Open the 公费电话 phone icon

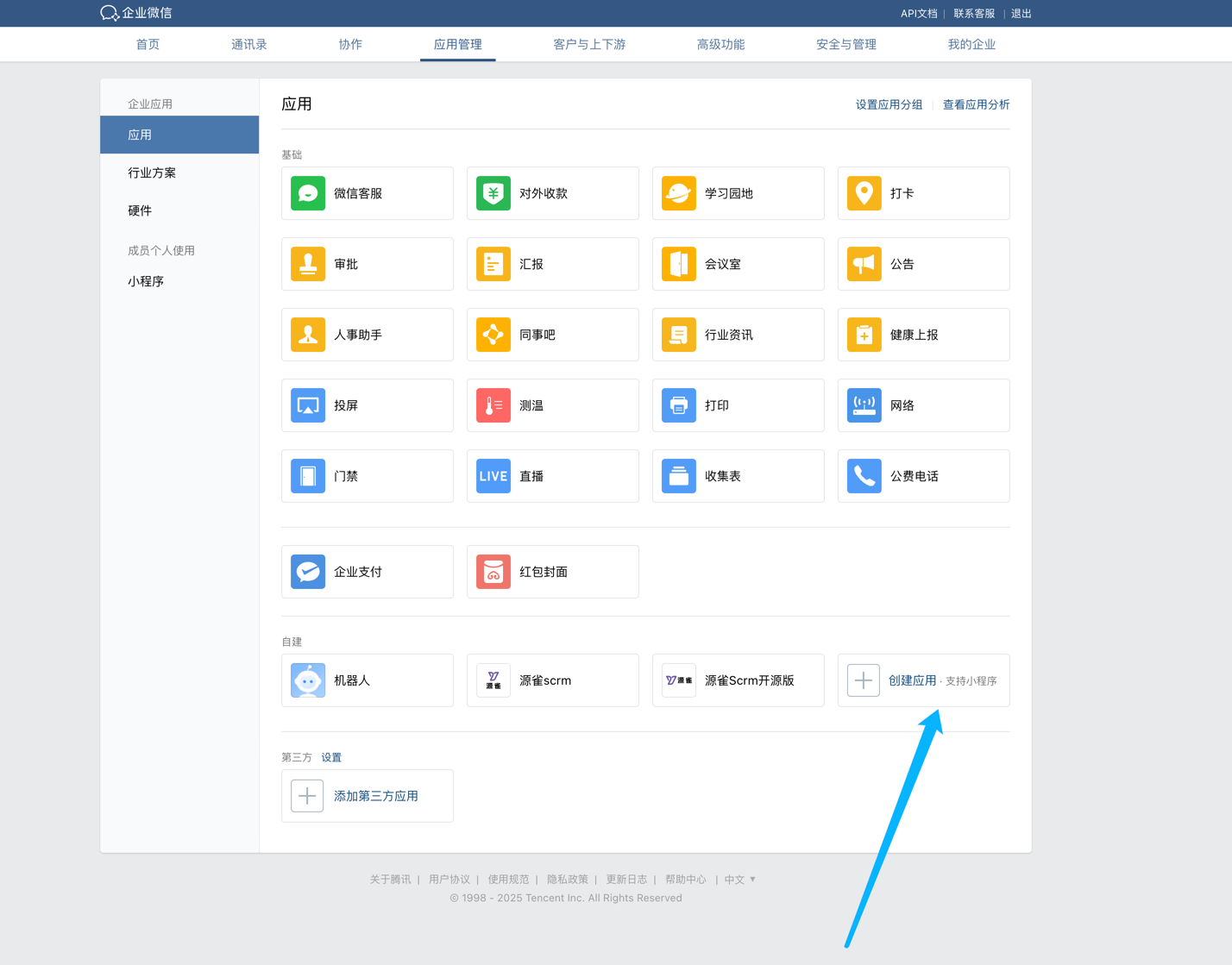pos(864,476)
